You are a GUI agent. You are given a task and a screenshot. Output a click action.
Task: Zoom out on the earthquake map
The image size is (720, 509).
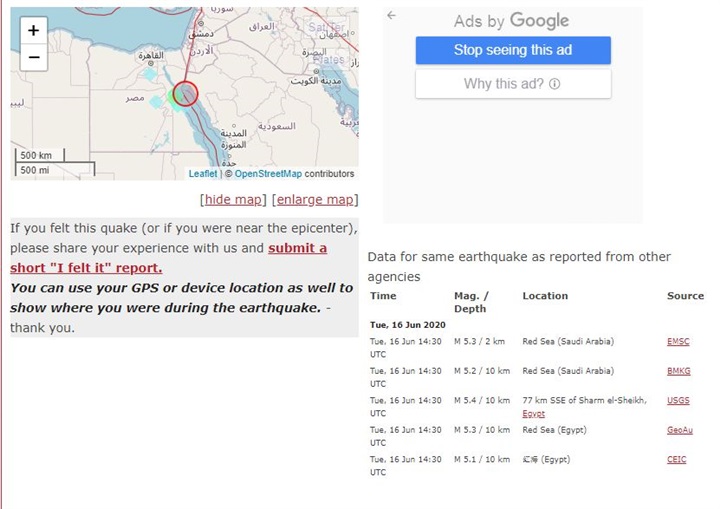click(x=33, y=58)
